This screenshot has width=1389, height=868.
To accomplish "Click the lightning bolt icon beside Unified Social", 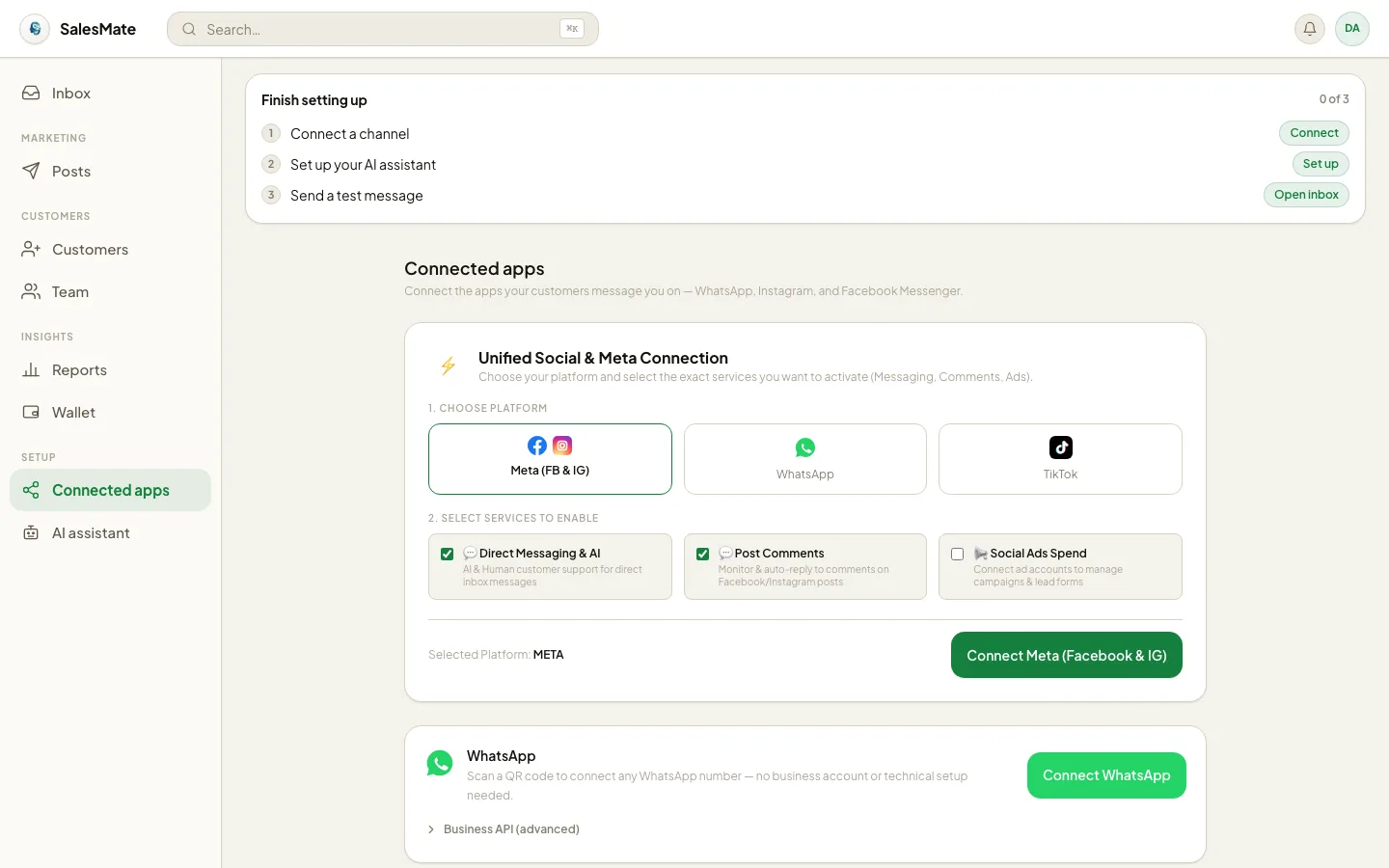I will [448, 366].
